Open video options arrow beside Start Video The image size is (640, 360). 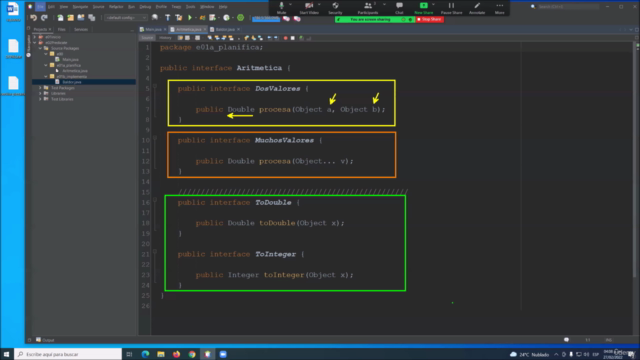click(x=319, y=4)
